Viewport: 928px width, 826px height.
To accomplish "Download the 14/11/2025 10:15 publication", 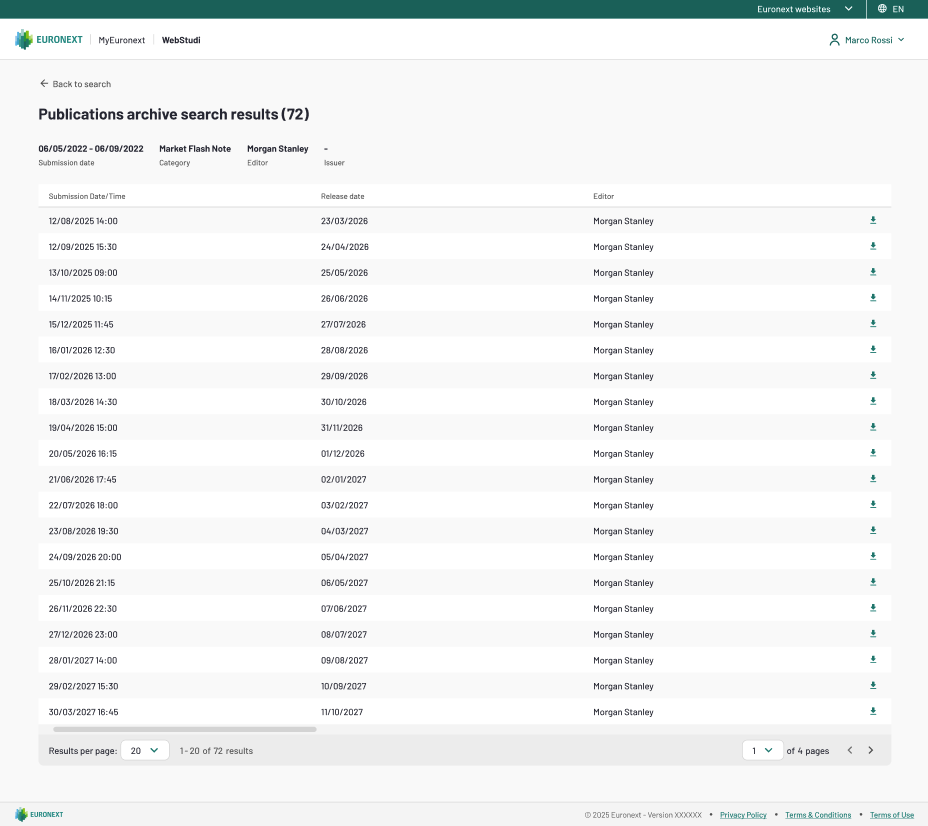I will pos(873,298).
